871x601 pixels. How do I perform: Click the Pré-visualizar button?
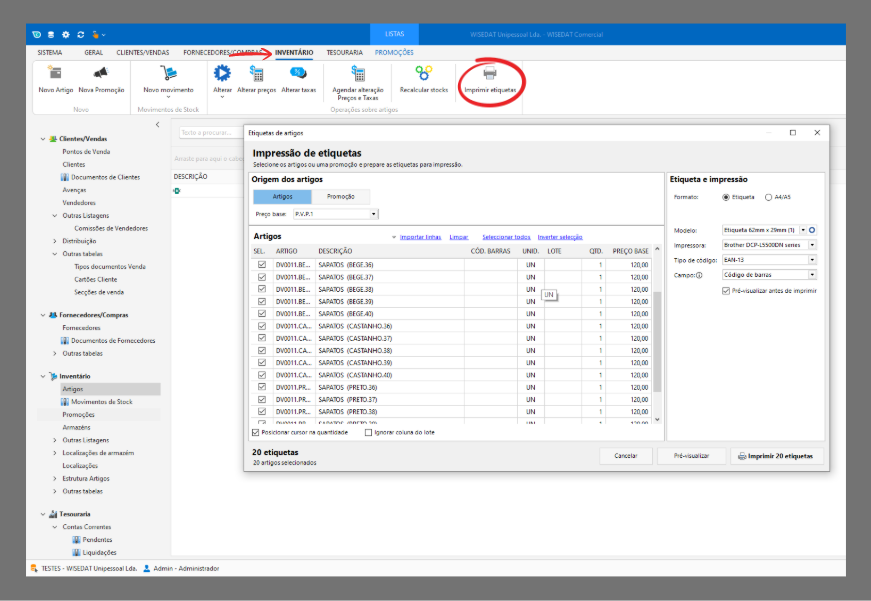(692, 456)
